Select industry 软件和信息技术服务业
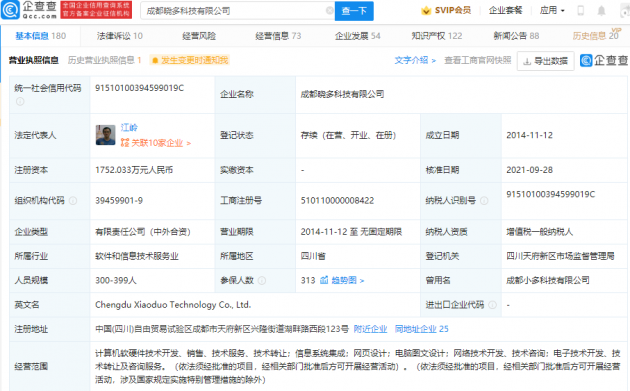 pyautogui.click(x=137, y=256)
